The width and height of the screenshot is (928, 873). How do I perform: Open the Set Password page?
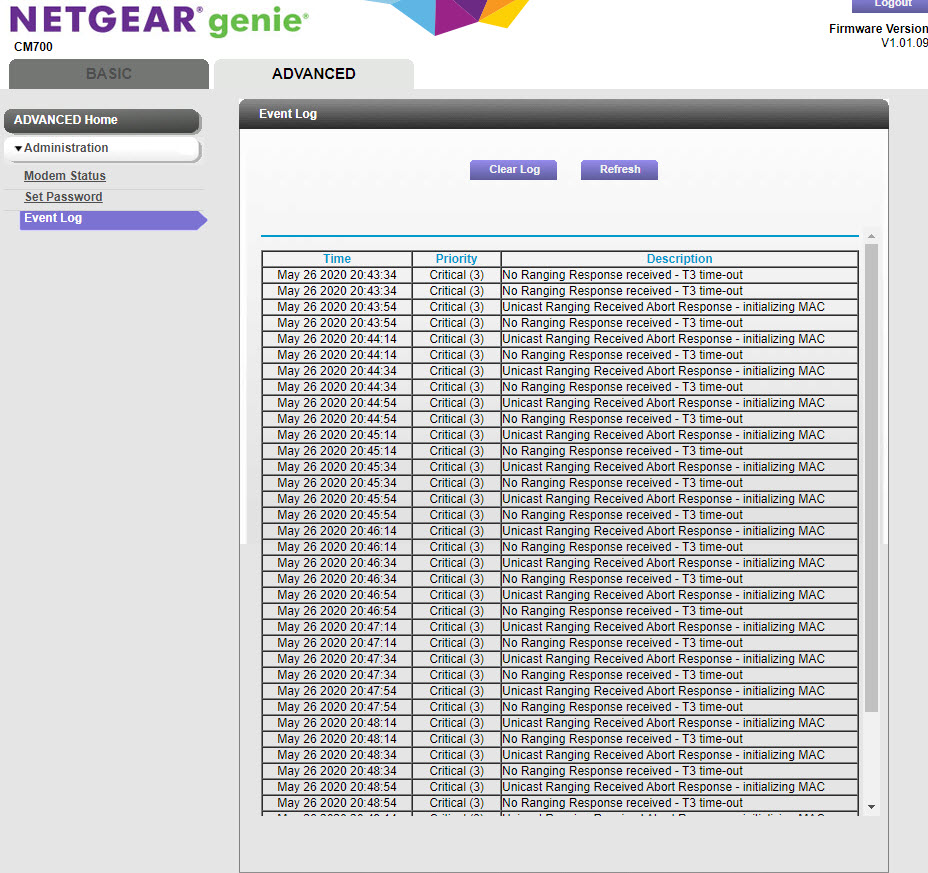coord(62,196)
